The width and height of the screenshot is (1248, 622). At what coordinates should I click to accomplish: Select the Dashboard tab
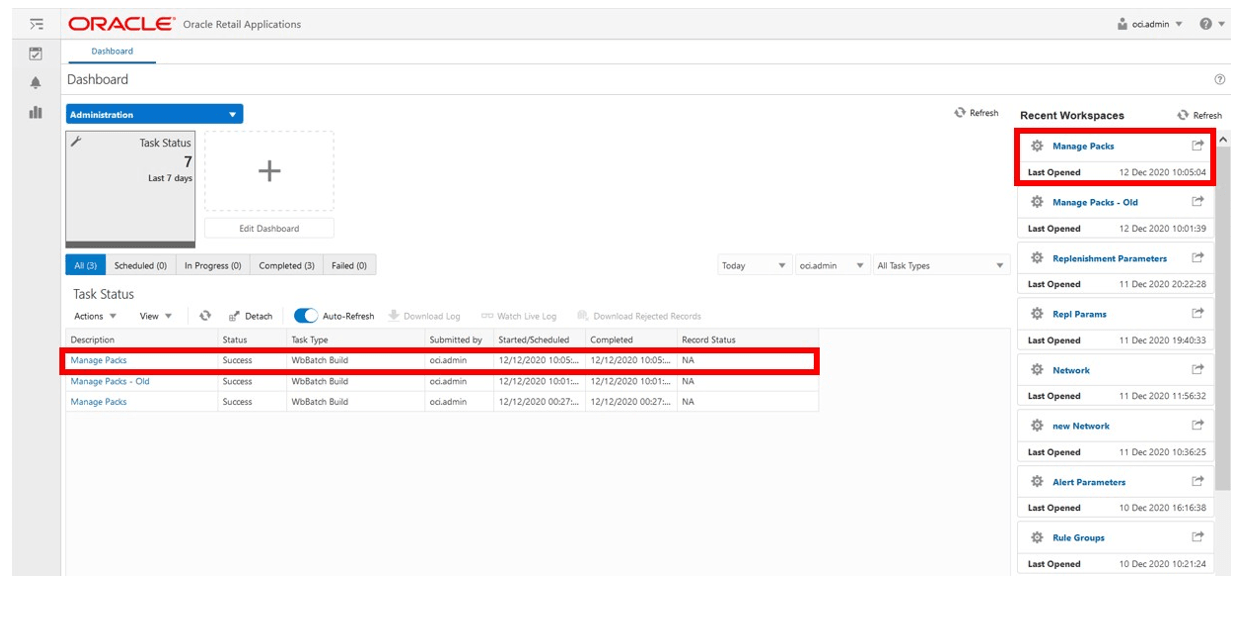click(x=112, y=52)
